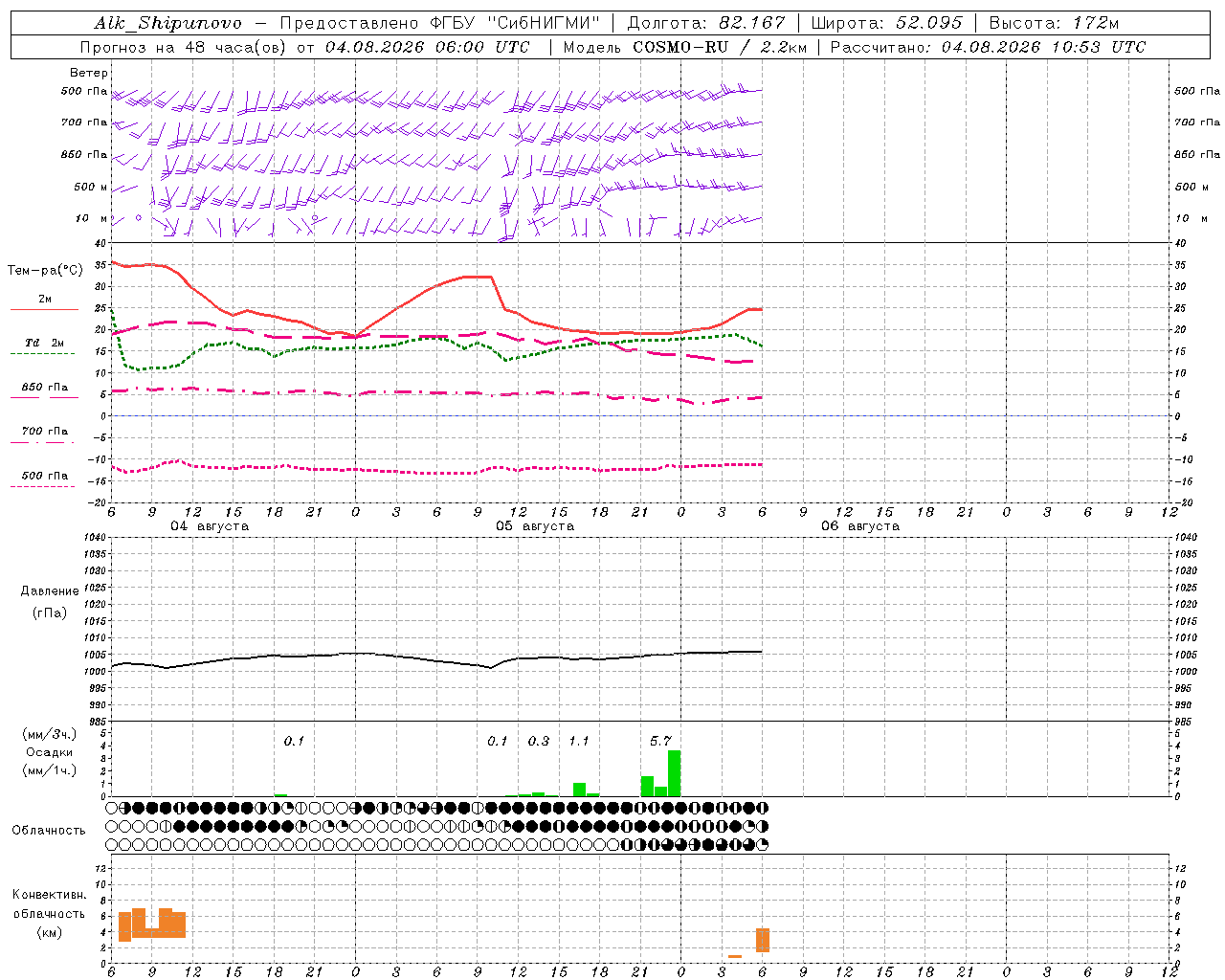Click the tallest green precipitation bar
Viewport: 1225px width, 980px height.
675,773
